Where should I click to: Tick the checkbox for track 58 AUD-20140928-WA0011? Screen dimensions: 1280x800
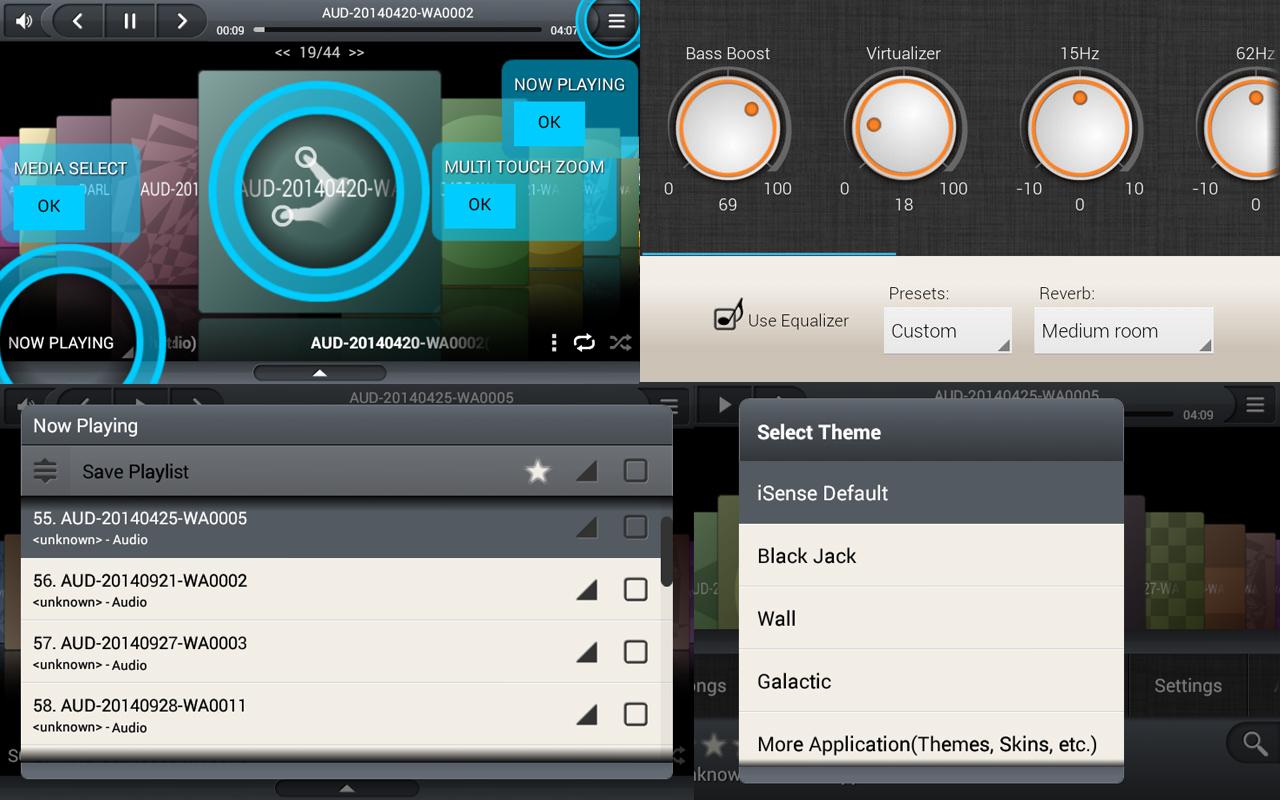[636, 714]
